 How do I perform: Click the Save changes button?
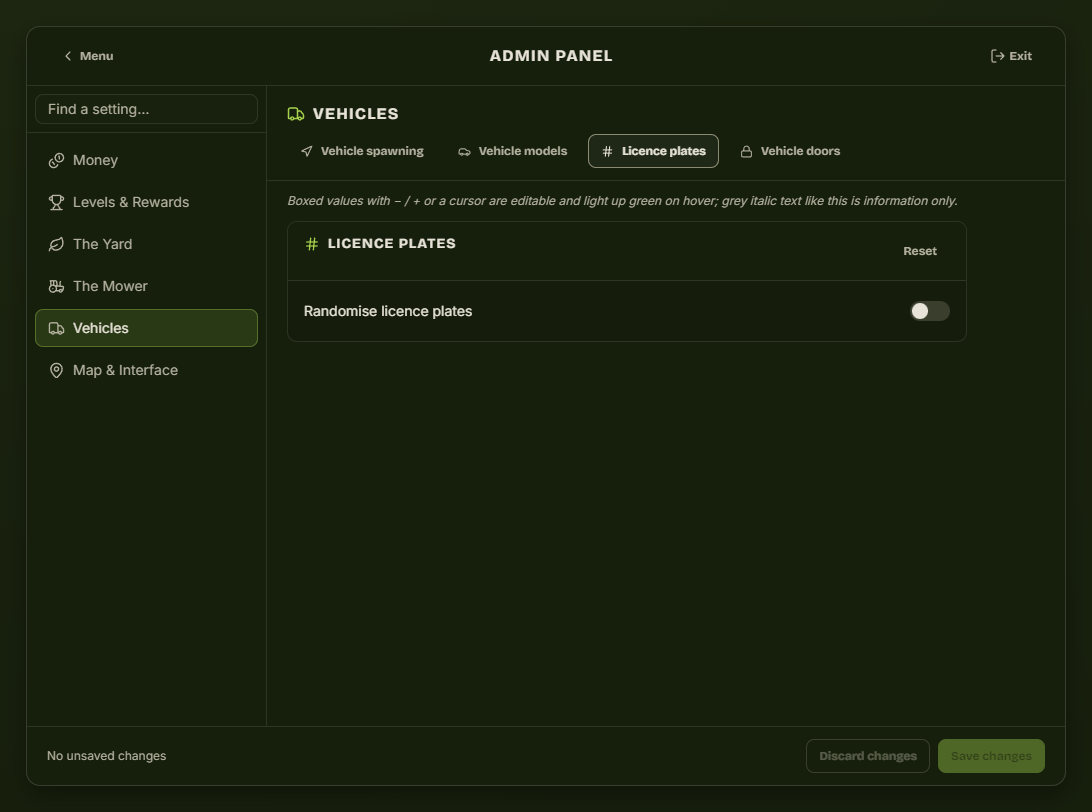click(991, 756)
